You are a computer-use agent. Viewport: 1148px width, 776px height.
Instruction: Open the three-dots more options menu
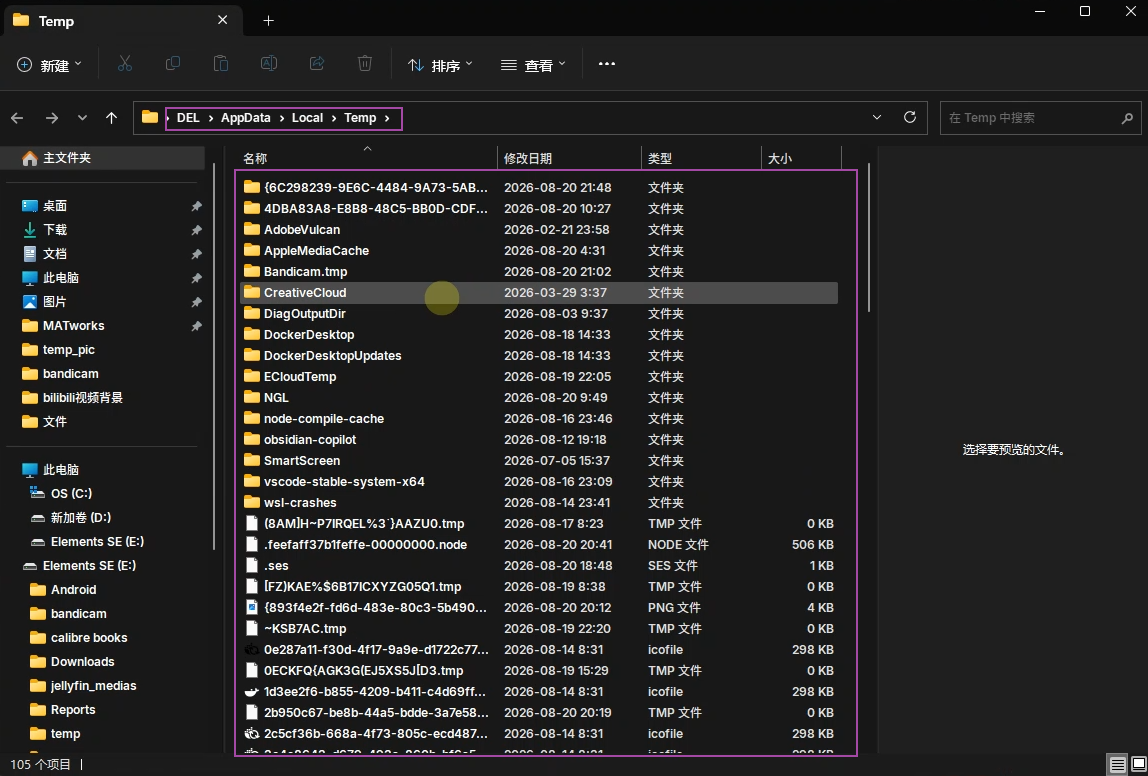pyautogui.click(x=606, y=64)
